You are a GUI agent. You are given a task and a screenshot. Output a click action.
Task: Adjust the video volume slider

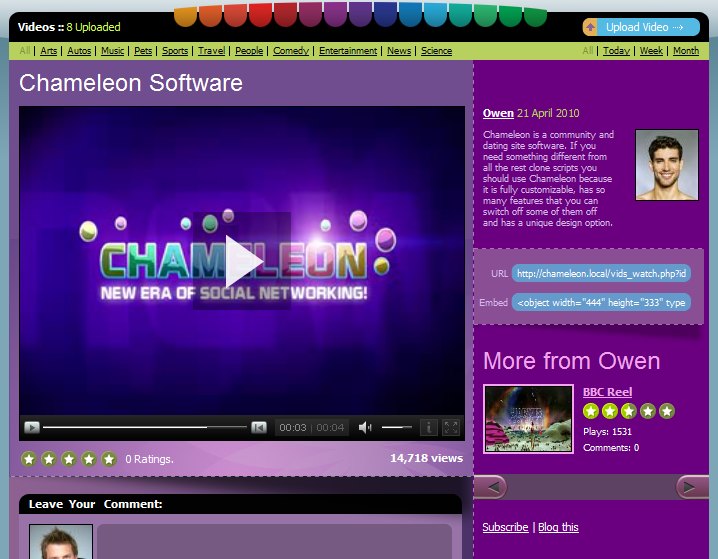pos(396,428)
